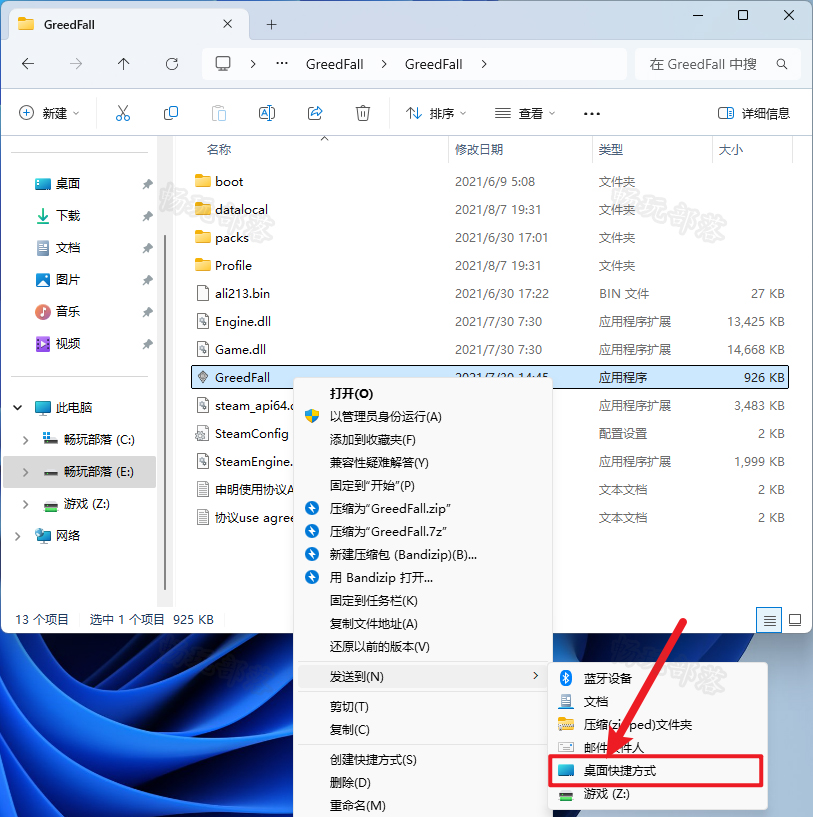Sort files by 大小 column header
Screen dimensions: 813x817
click(731, 150)
